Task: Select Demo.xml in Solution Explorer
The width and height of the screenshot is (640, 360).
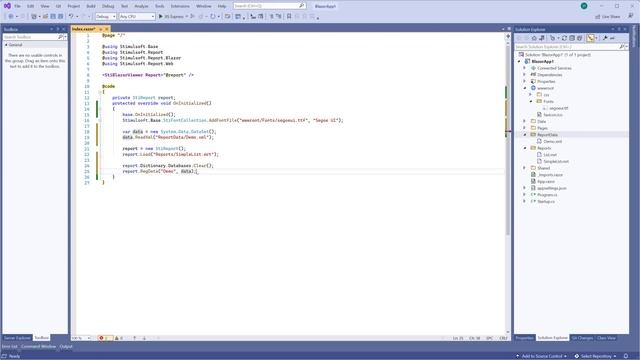Action: pyautogui.click(x=553, y=141)
